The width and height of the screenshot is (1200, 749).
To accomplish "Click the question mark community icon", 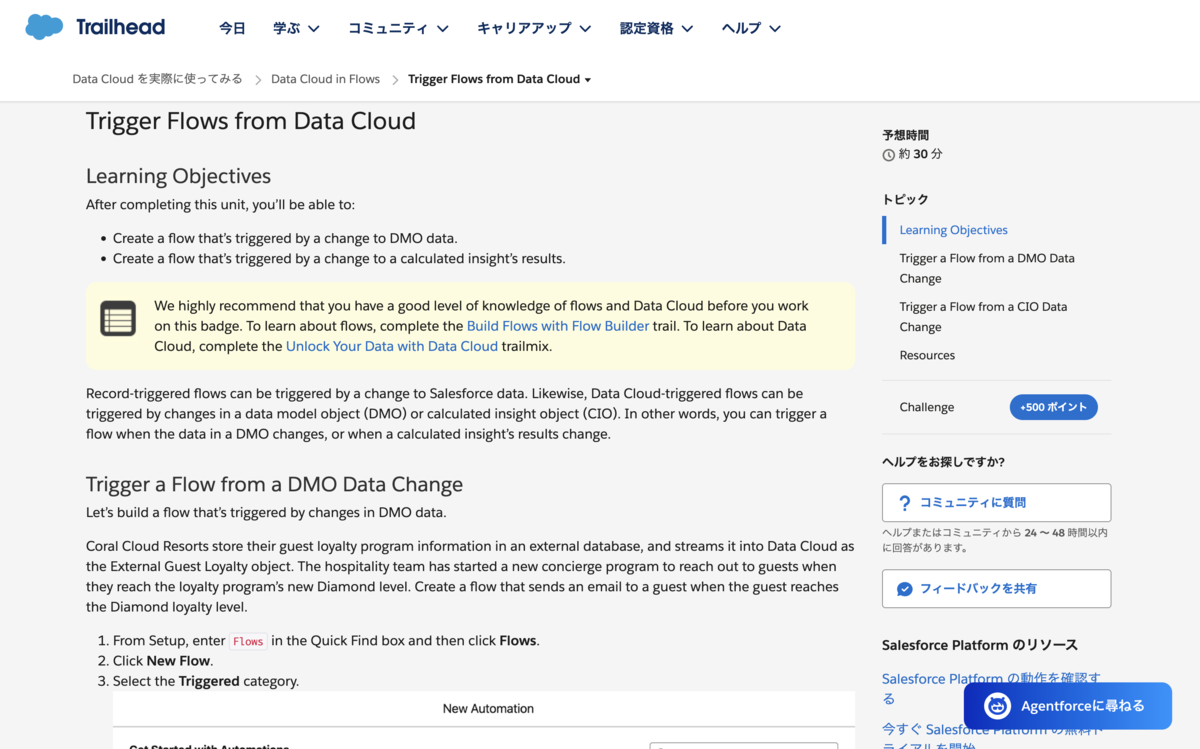I will tap(904, 503).
